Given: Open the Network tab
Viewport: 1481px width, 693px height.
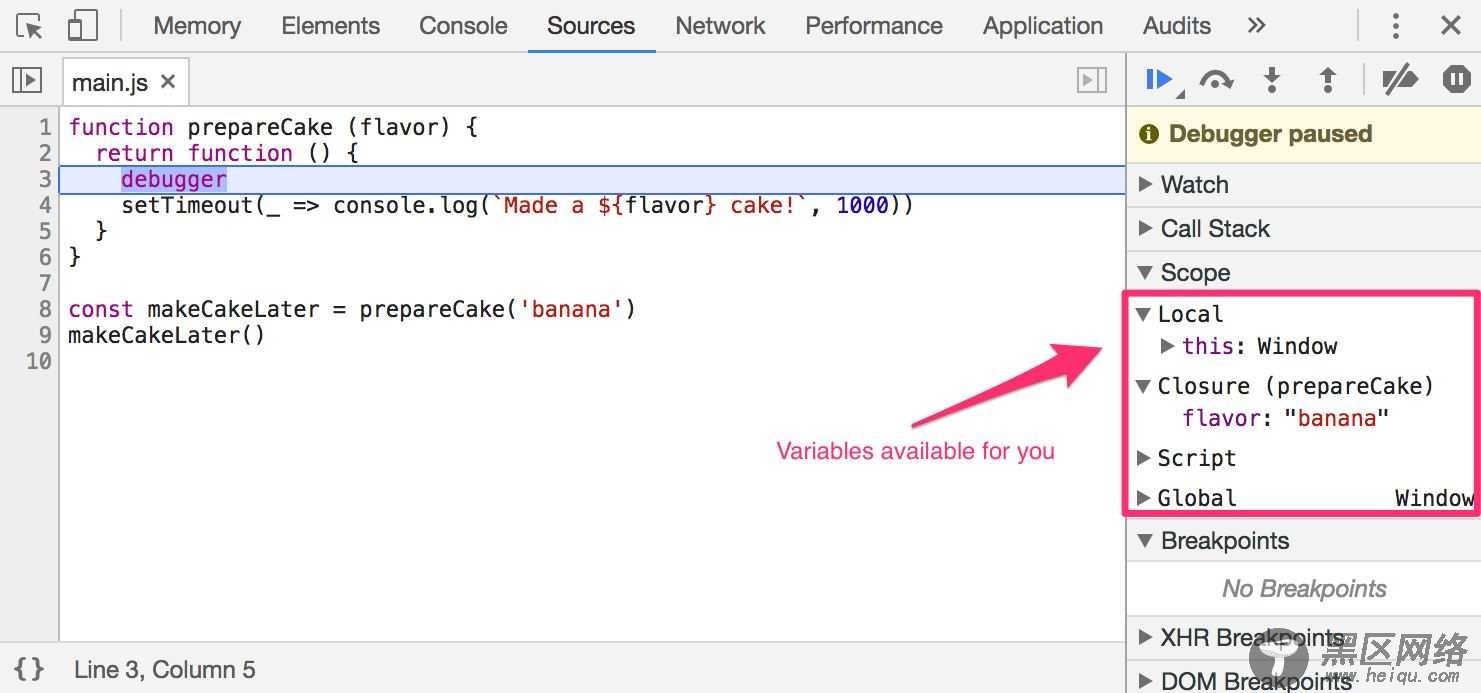Looking at the screenshot, I should pos(720,26).
